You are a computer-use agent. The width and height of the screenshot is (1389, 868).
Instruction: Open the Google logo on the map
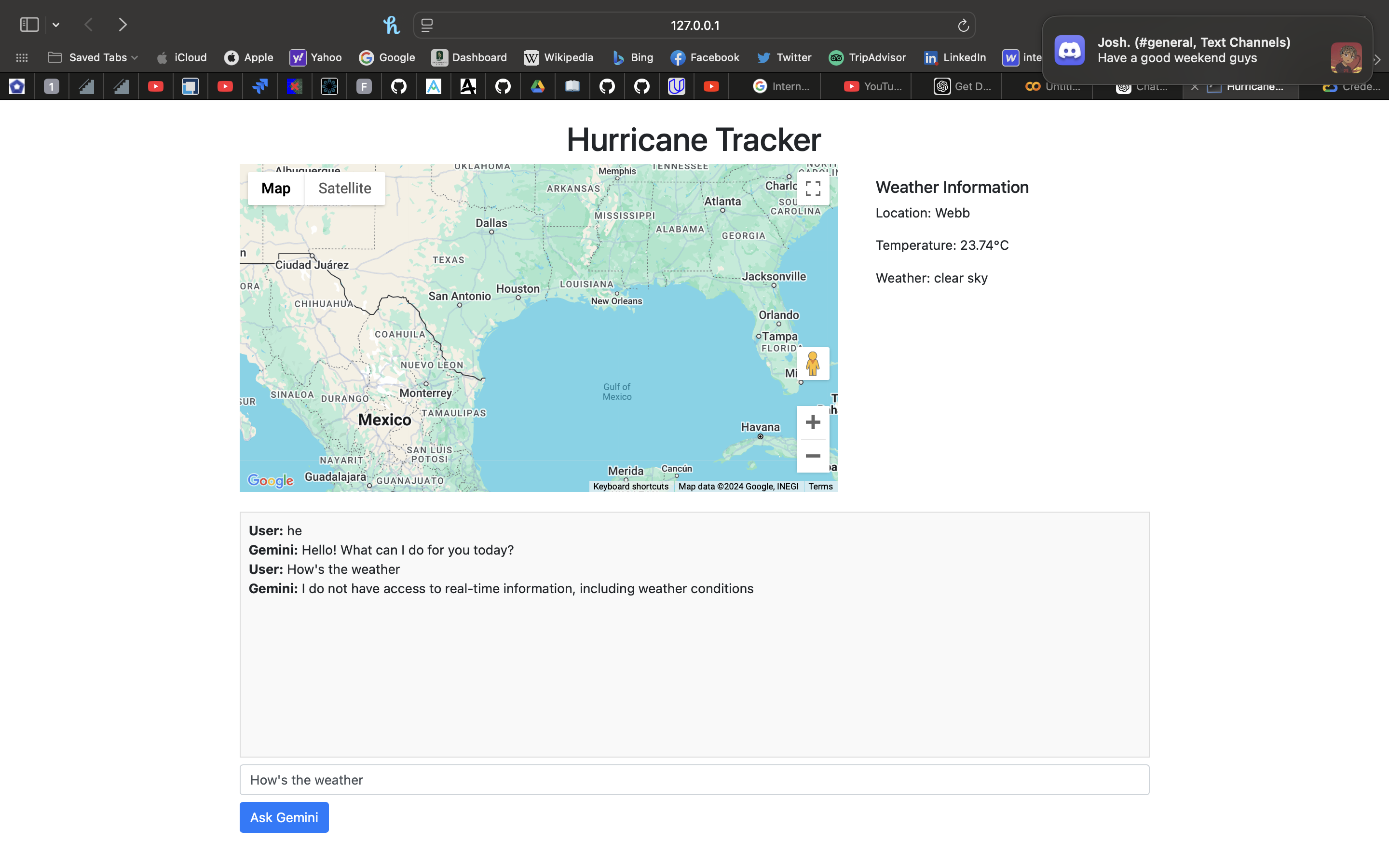(x=270, y=480)
